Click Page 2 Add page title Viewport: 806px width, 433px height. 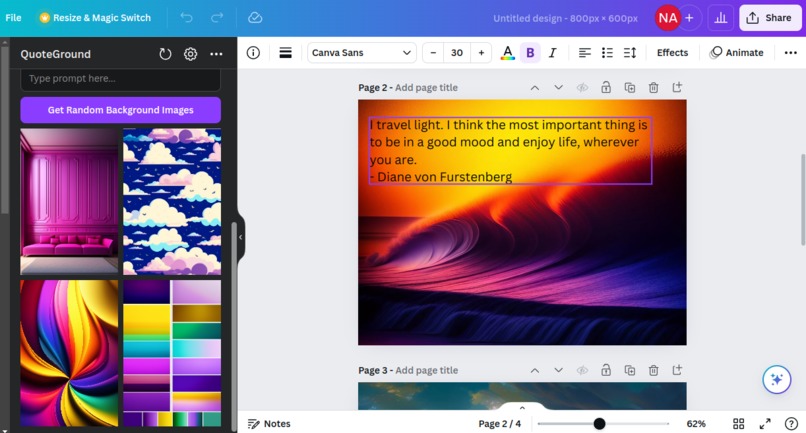point(426,88)
